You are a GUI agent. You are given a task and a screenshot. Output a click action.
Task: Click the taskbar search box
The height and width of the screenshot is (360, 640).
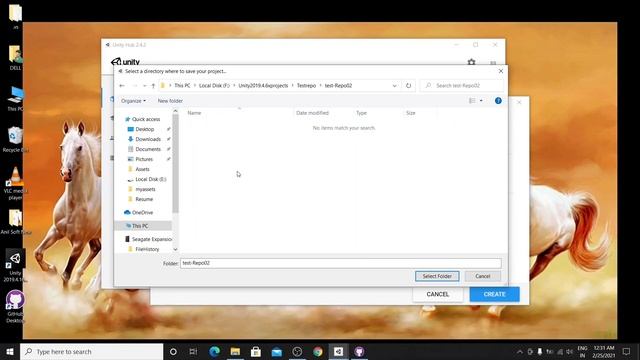click(x=91, y=351)
